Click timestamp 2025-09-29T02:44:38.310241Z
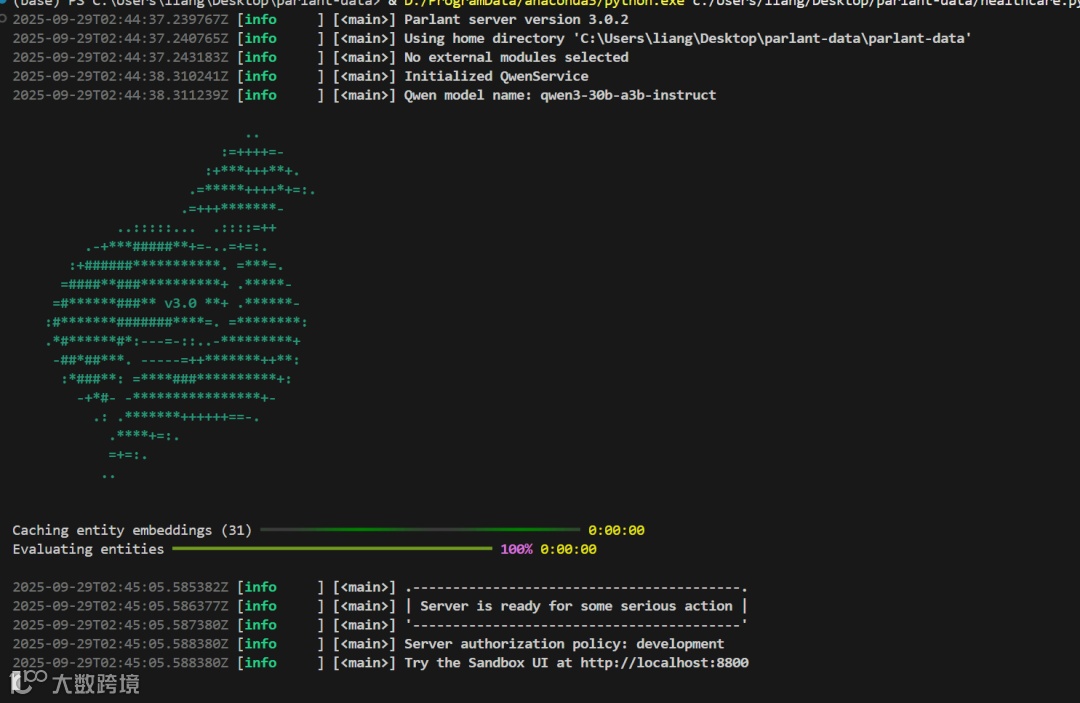 121,76
